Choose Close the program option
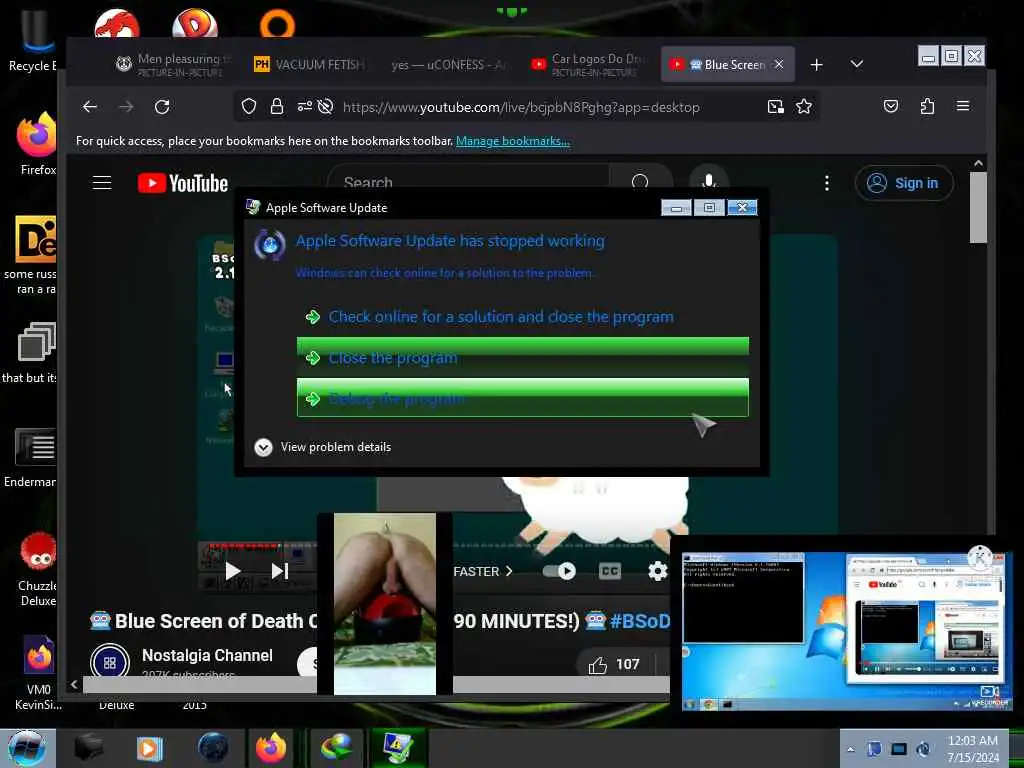1024x768 pixels. click(522, 357)
